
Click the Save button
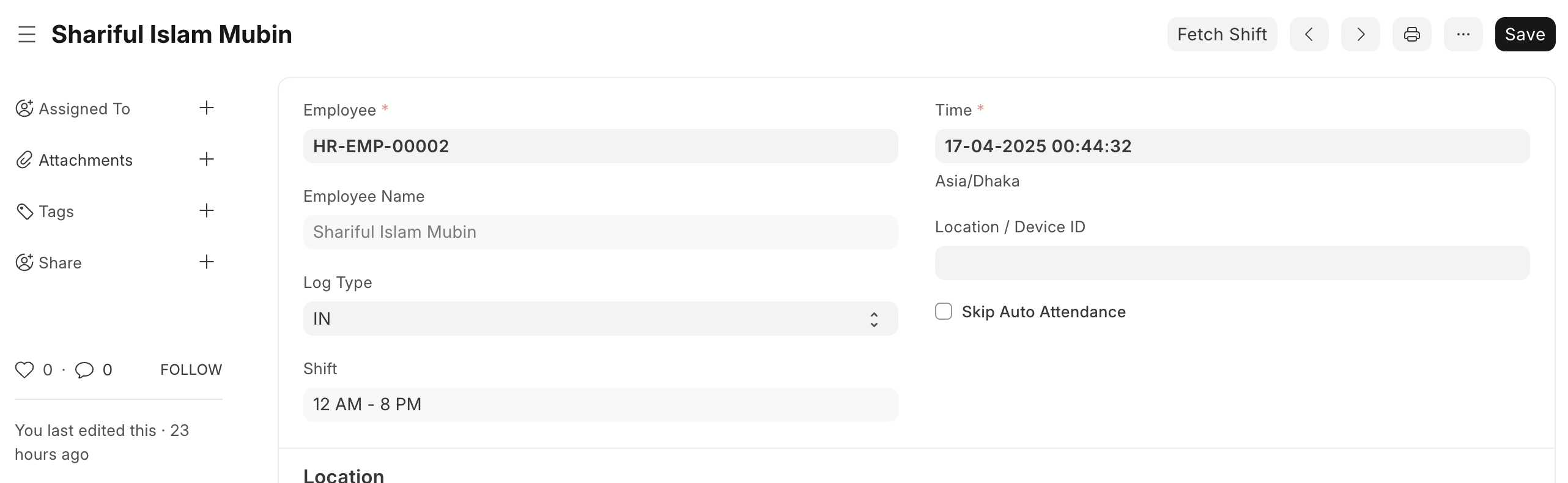click(x=1525, y=34)
